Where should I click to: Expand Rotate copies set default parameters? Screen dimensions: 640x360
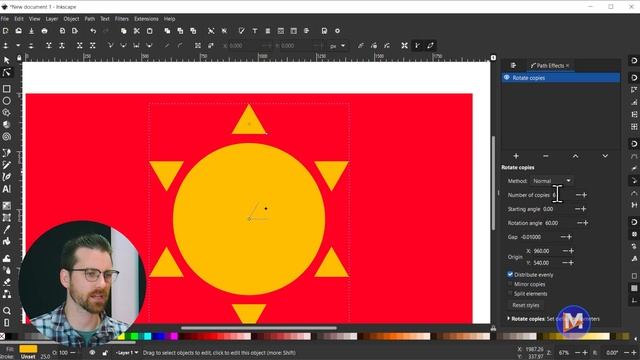(x=509, y=319)
